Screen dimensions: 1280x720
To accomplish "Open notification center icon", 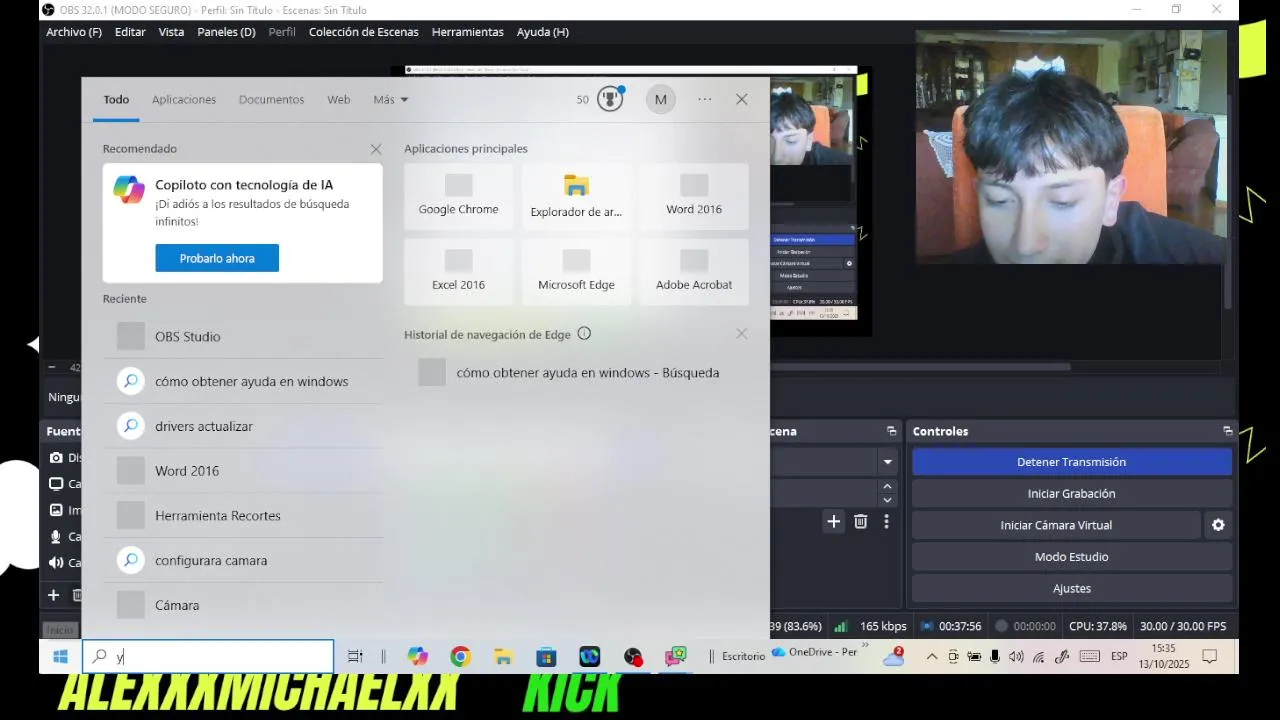I will tap(1210, 656).
